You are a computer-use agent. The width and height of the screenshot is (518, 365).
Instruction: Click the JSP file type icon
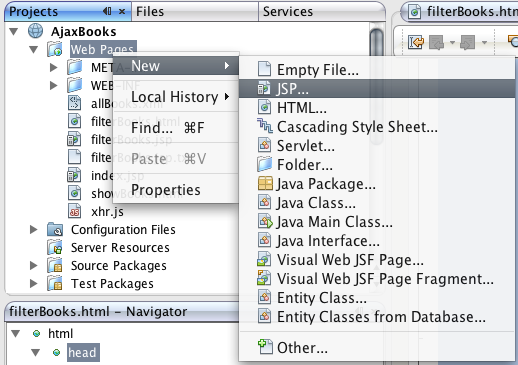[264, 88]
